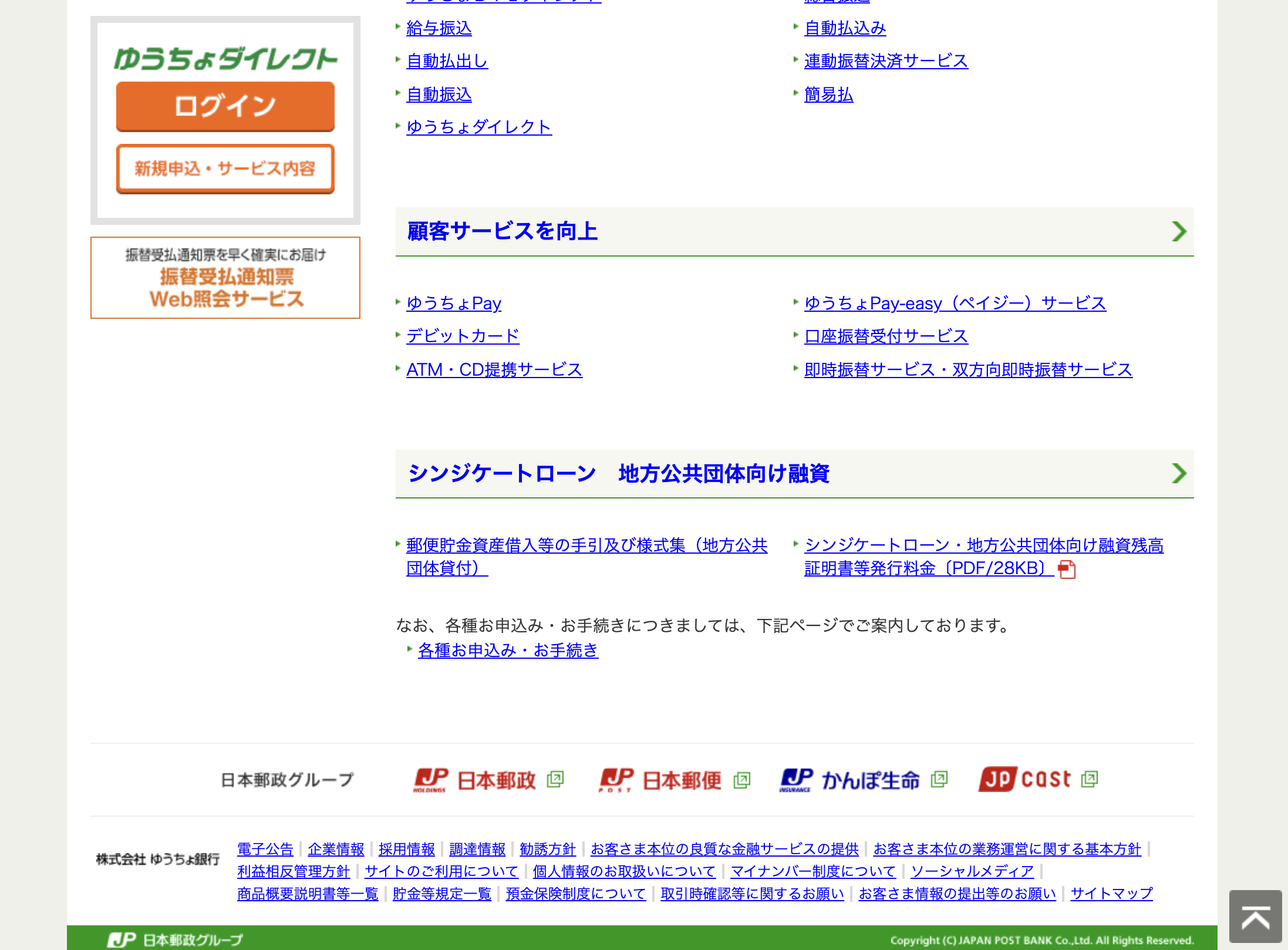Expand the 顧客サービスを向上 section chevron
This screenshot has height=950, width=1288.
(1179, 231)
